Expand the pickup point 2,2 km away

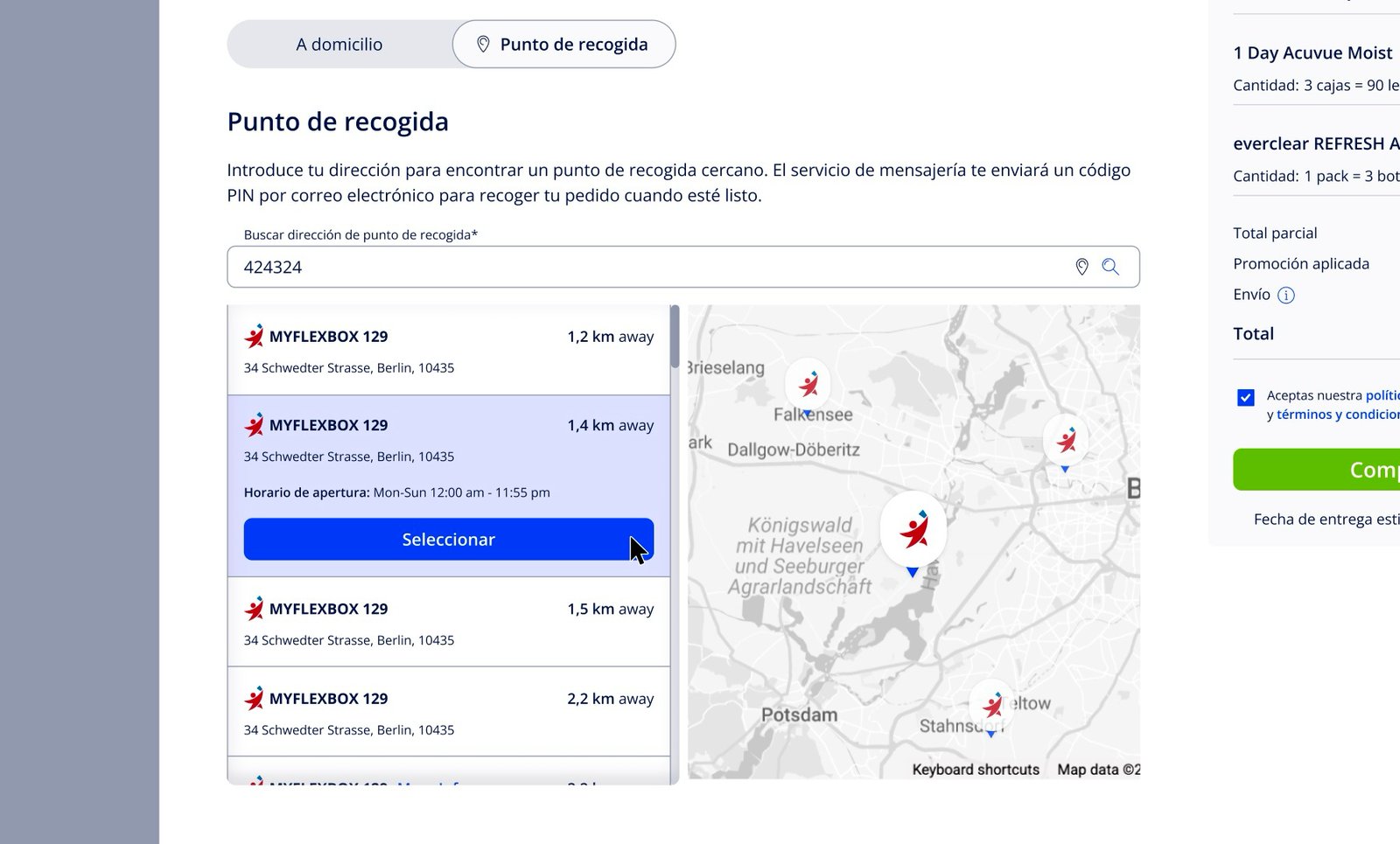[449, 712]
